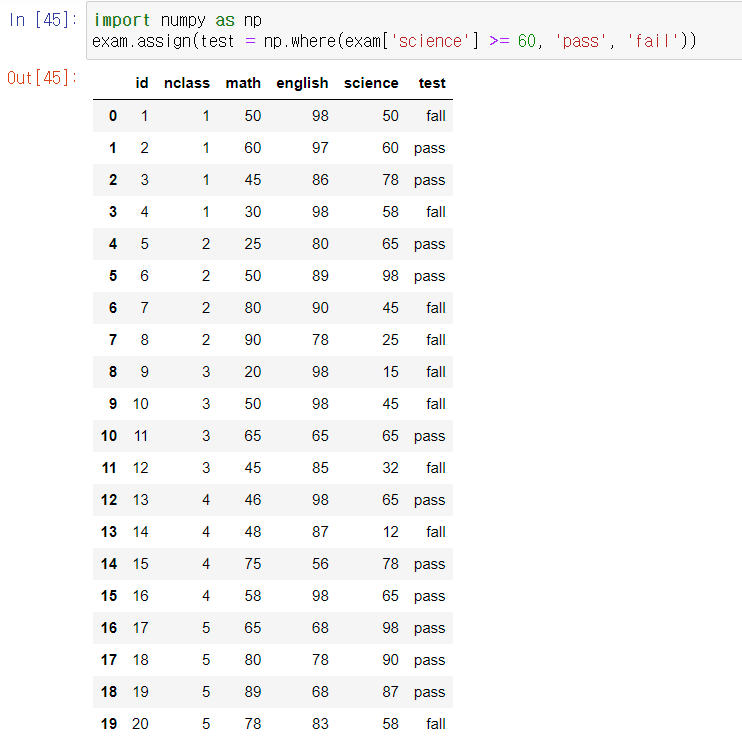Click the science score 90 in row index 17
Screen dimensions: 742x751
tap(390, 660)
